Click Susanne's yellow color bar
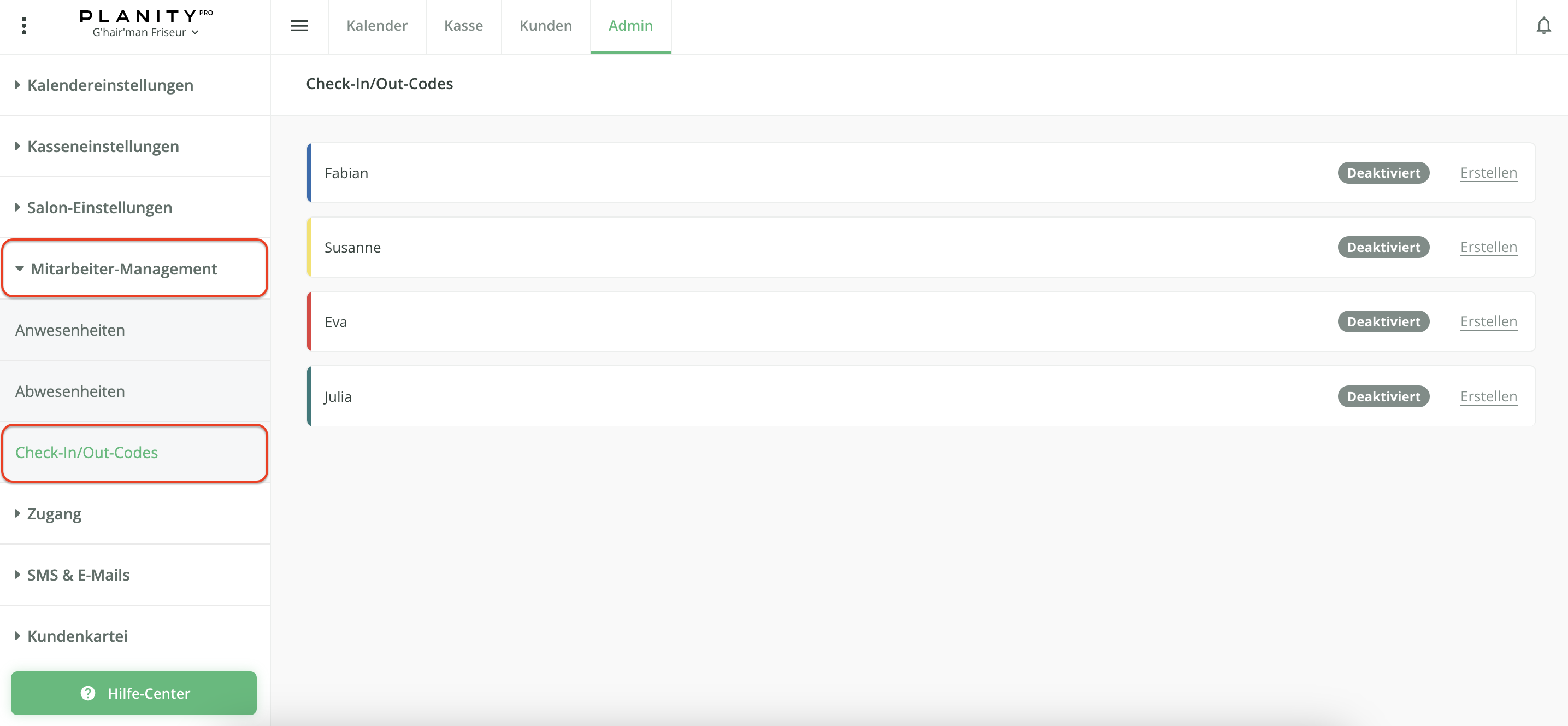 tap(309, 247)
